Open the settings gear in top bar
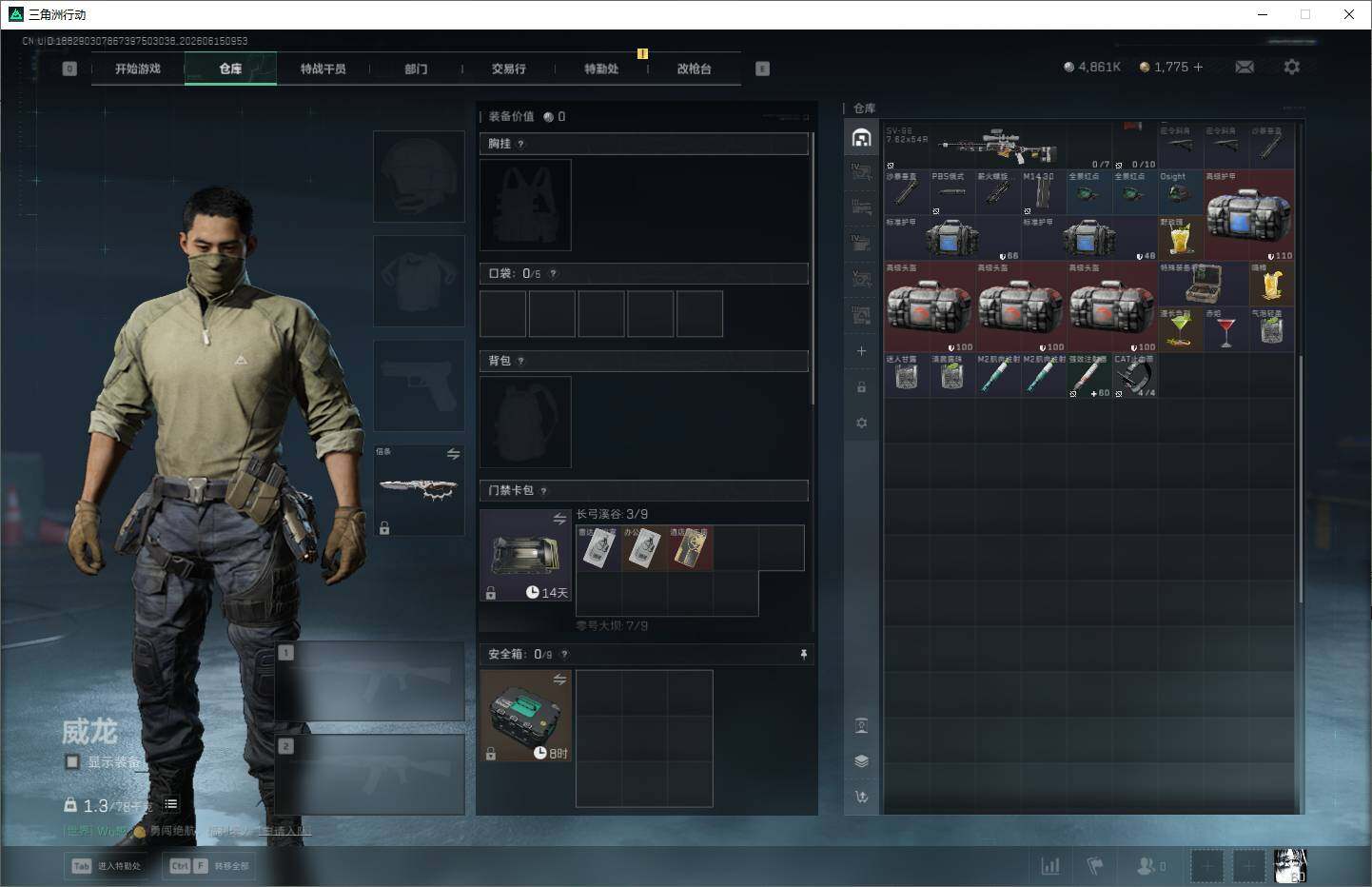Viewport: 1372px width, 887px height. pos(1291,67)
